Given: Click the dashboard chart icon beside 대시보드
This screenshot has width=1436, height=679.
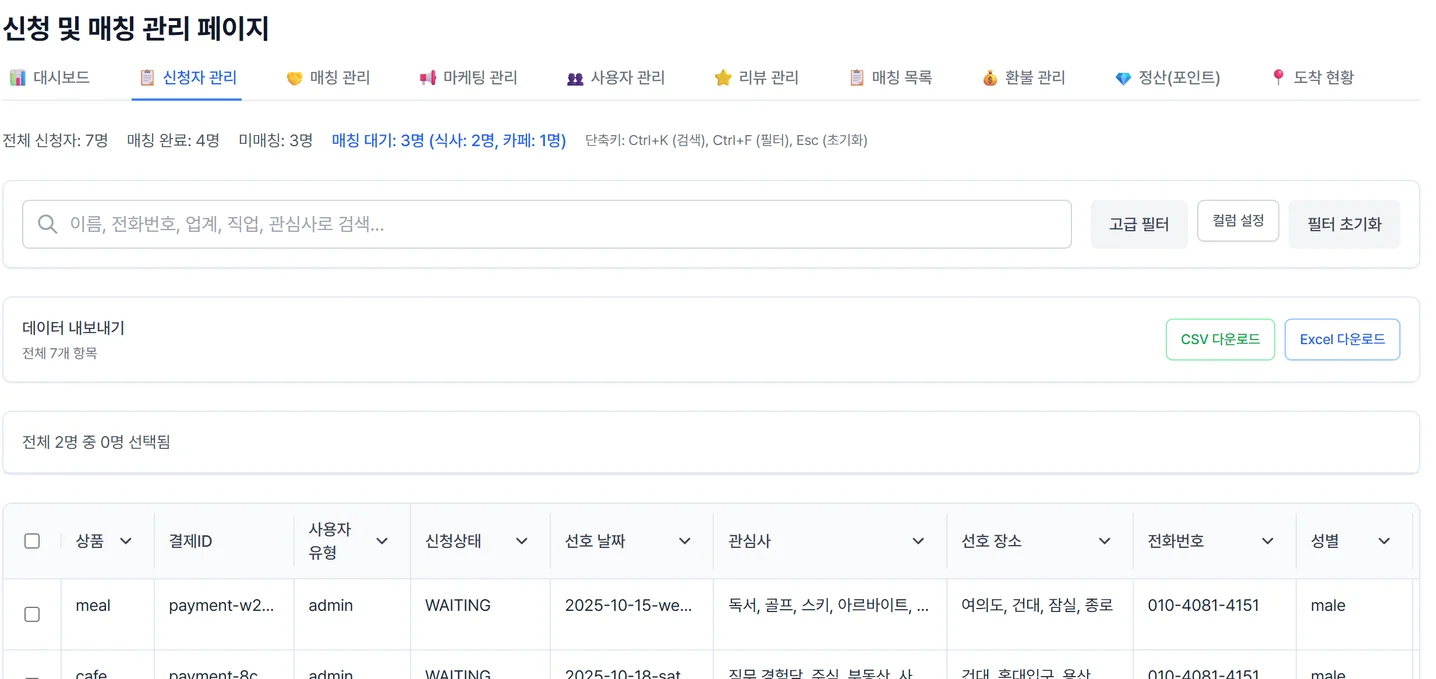Looking at the screenshot, I should 17,76.
